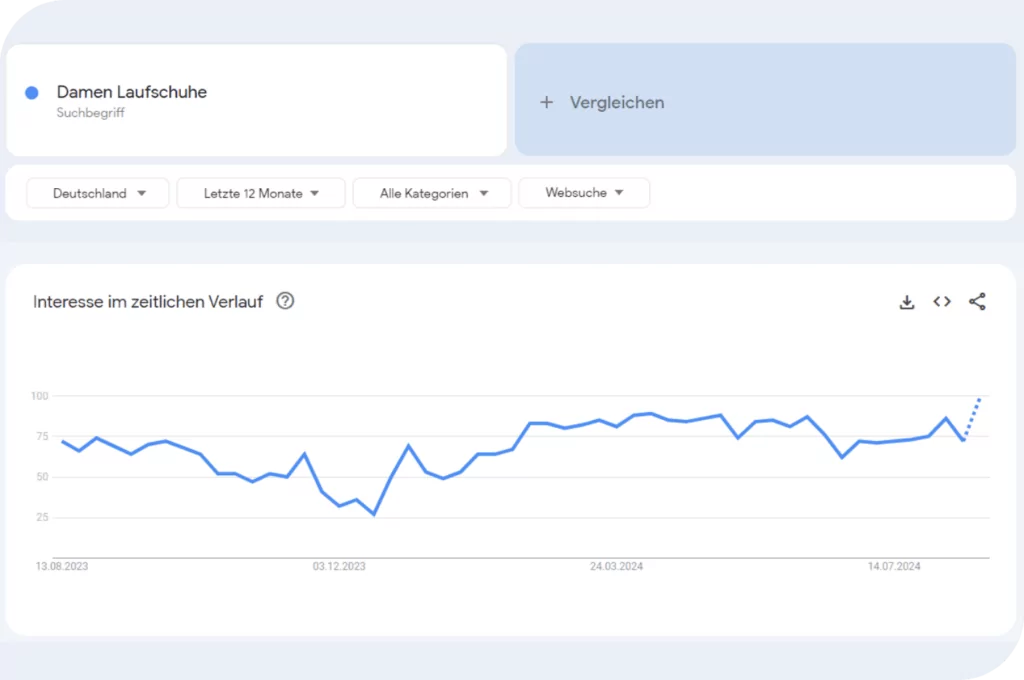Click the share icon for the chart
The height and width of the screenshot is (680, 1024).
977,302
